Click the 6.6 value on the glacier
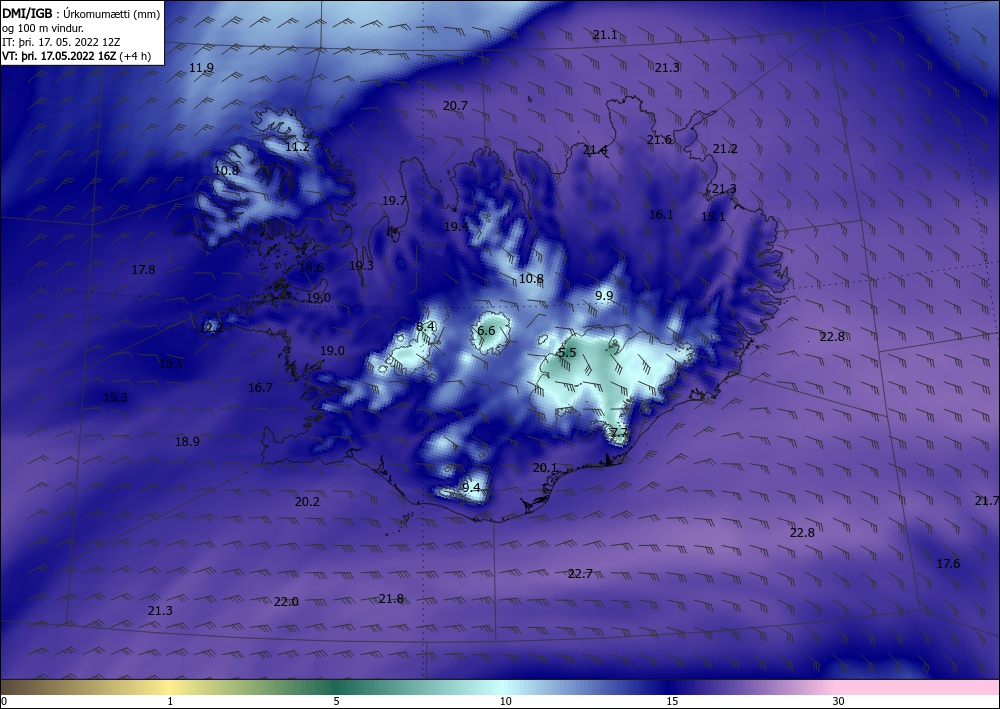Image resolution: width=1000 pixels, height=709 pixels. click(486, 330)
